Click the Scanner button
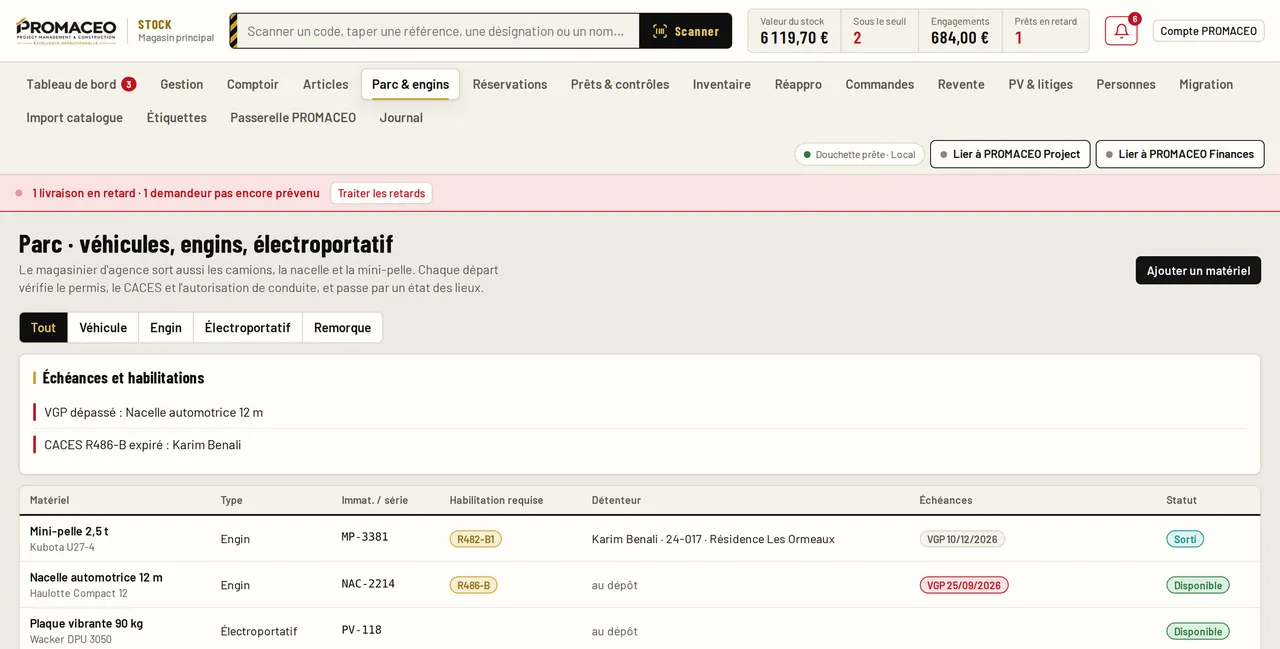The height and width of the screenshot is (649, 1280). [686, 31]
